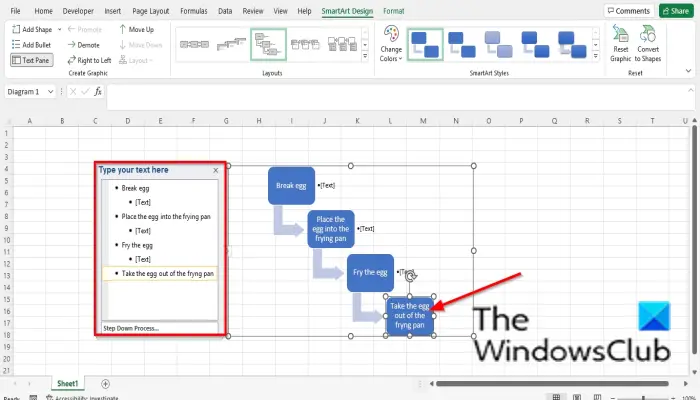Screen dimensions: 700x400
Task: Add a new sheet with the plus button
Action: (105, 383)
